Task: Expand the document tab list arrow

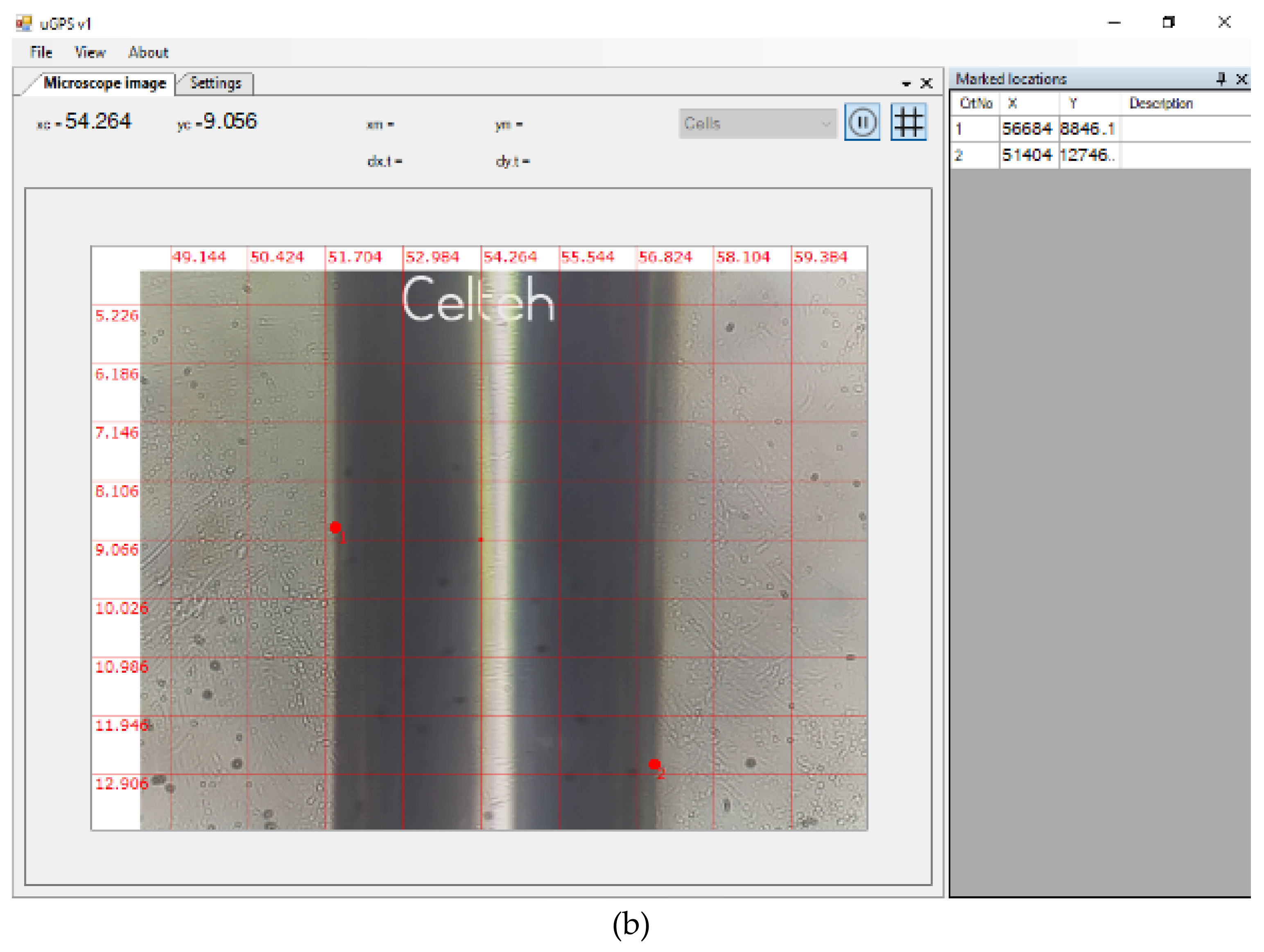Action: 906,84
